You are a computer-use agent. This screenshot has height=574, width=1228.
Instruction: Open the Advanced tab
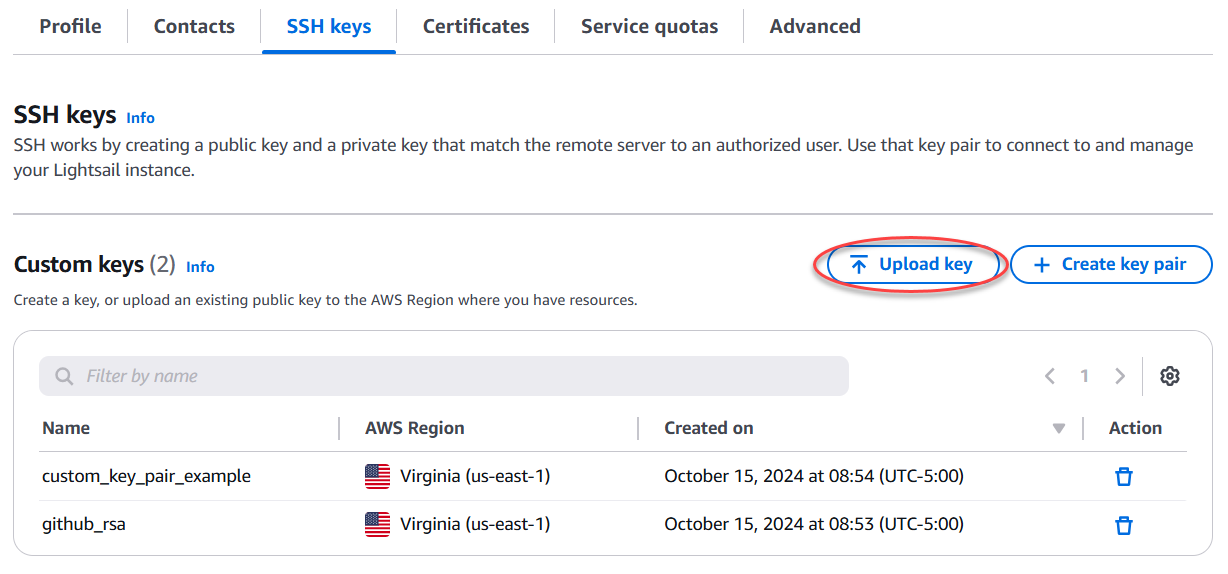[x=815, y=27]
